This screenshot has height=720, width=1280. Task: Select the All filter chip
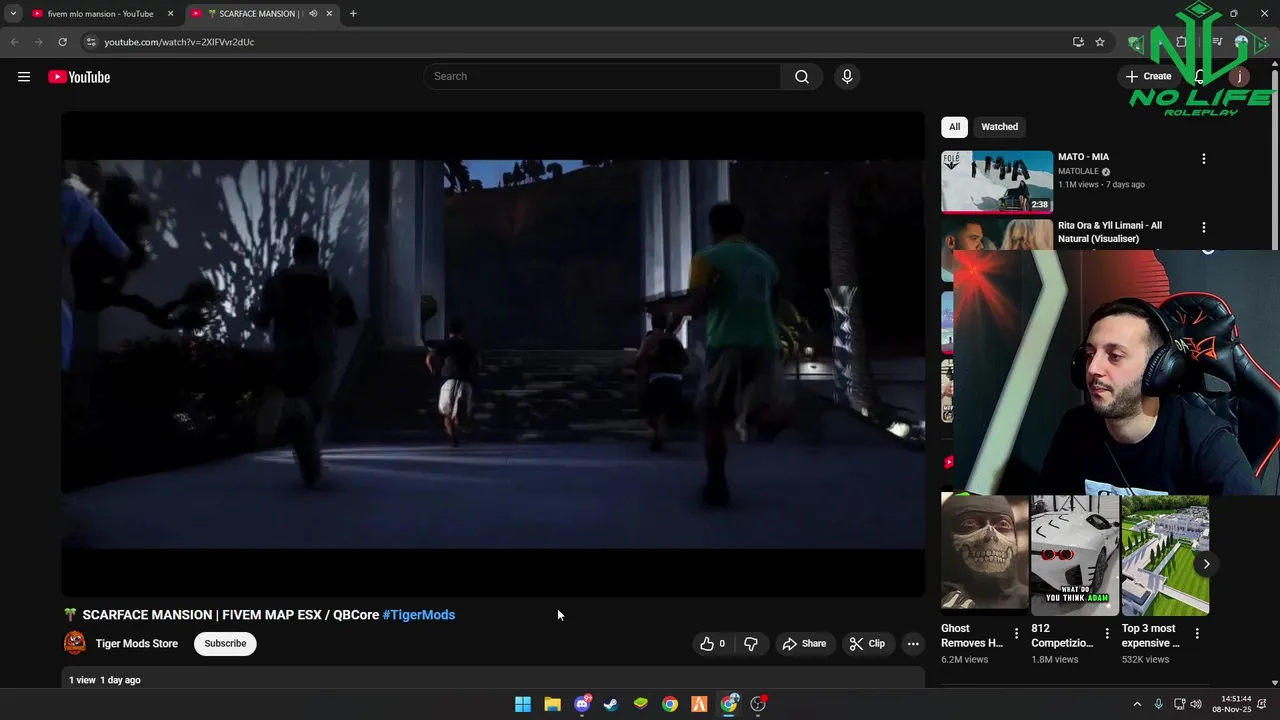point(954,127)
